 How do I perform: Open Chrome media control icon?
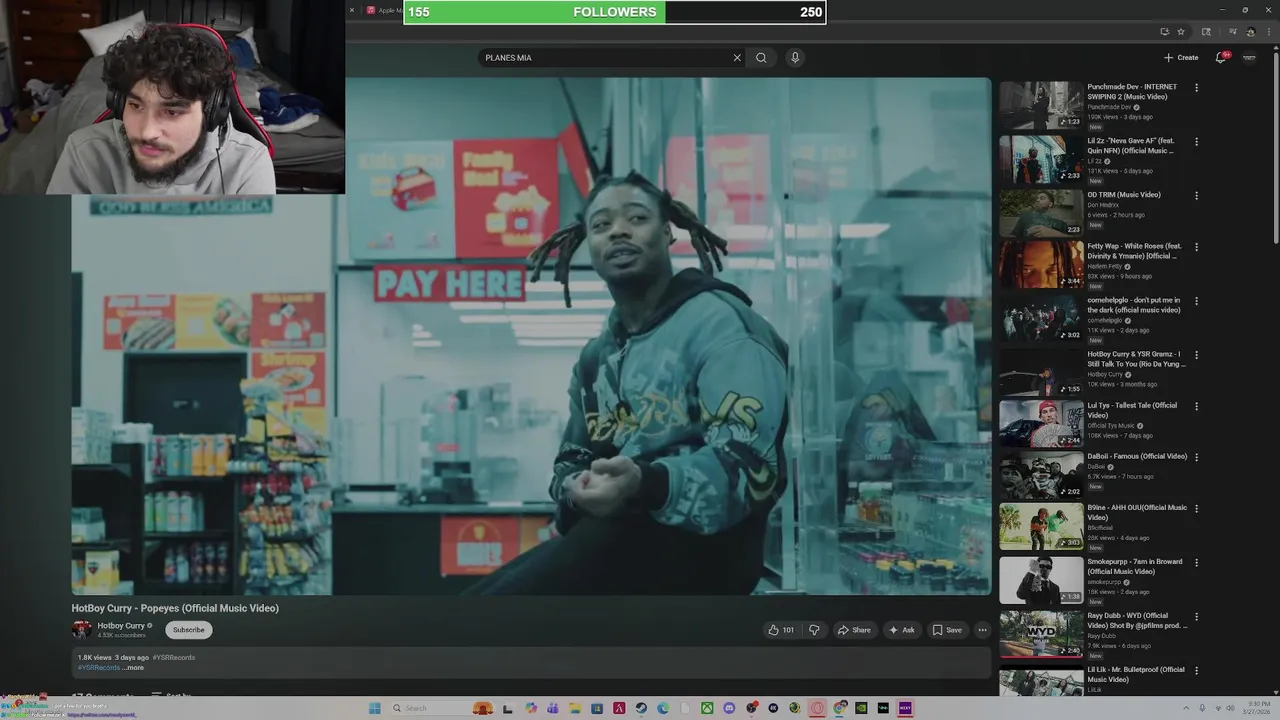(x=1233, y=31)
